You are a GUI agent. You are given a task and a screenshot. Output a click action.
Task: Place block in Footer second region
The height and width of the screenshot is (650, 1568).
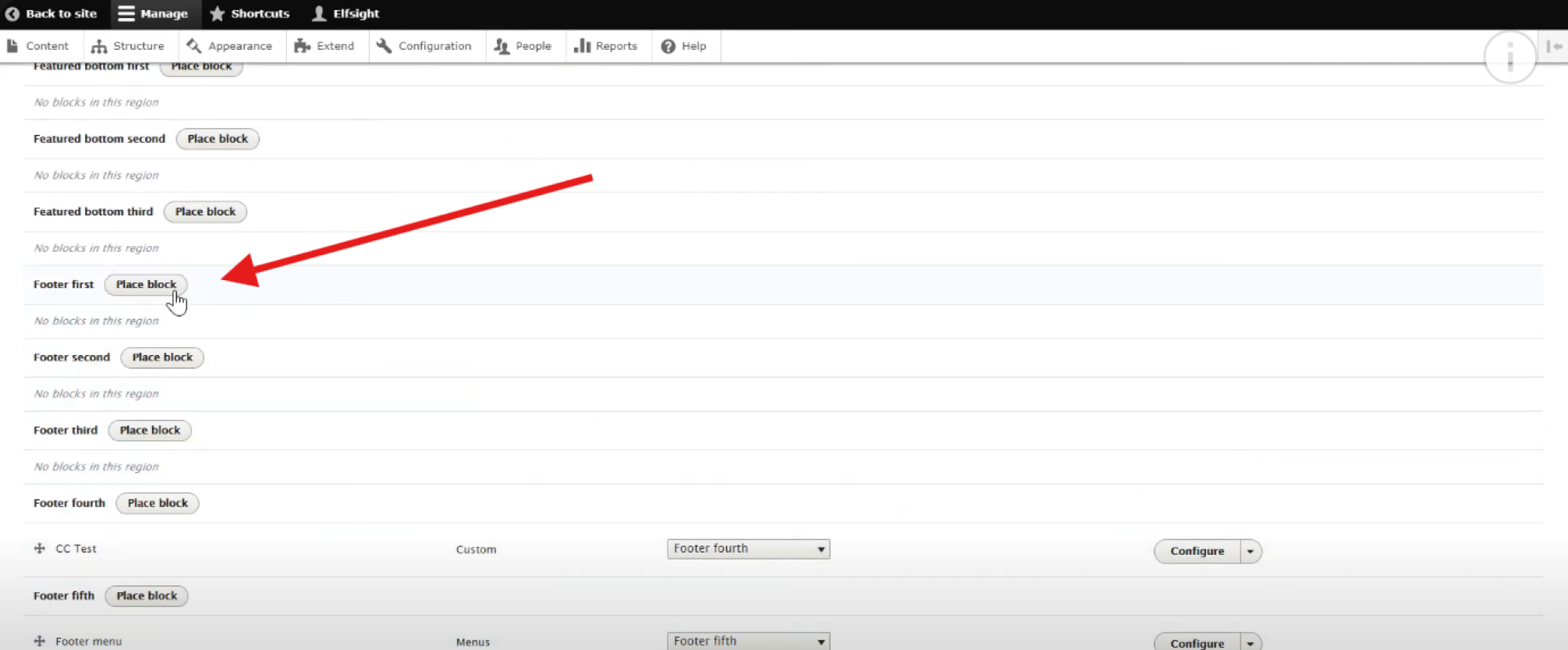(162, 357)
